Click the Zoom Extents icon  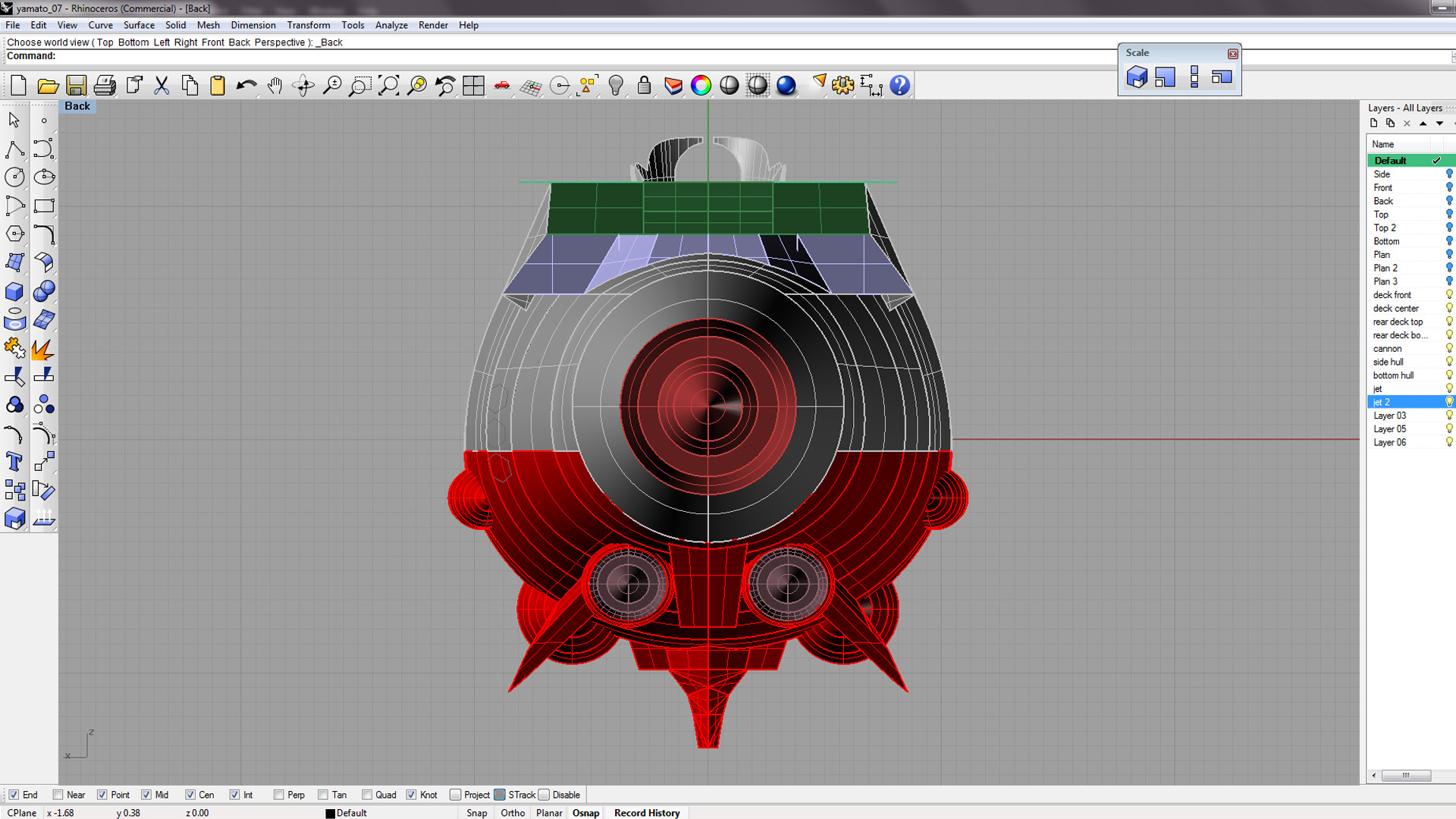click(388, 86)
